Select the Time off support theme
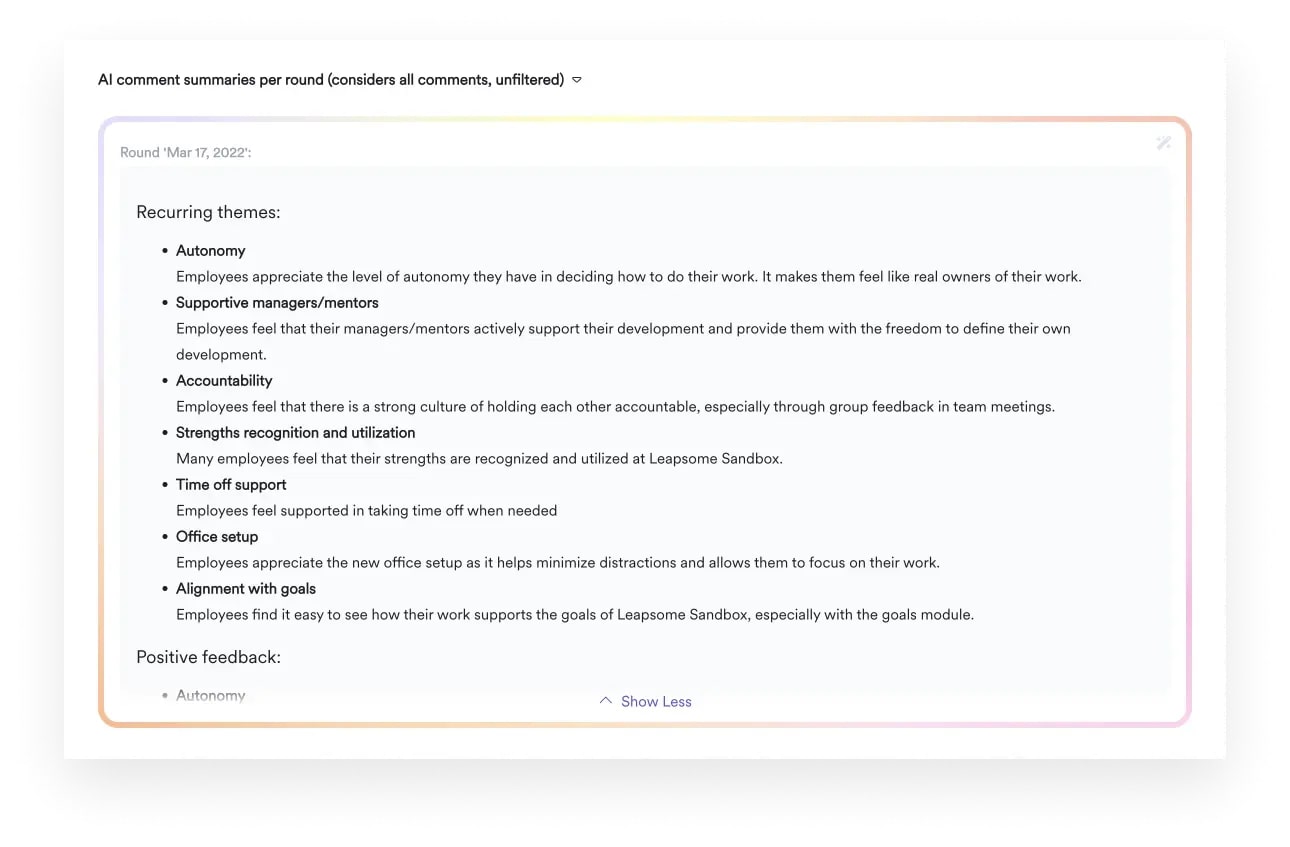1290x847 pixels. [x=231, y=484]
